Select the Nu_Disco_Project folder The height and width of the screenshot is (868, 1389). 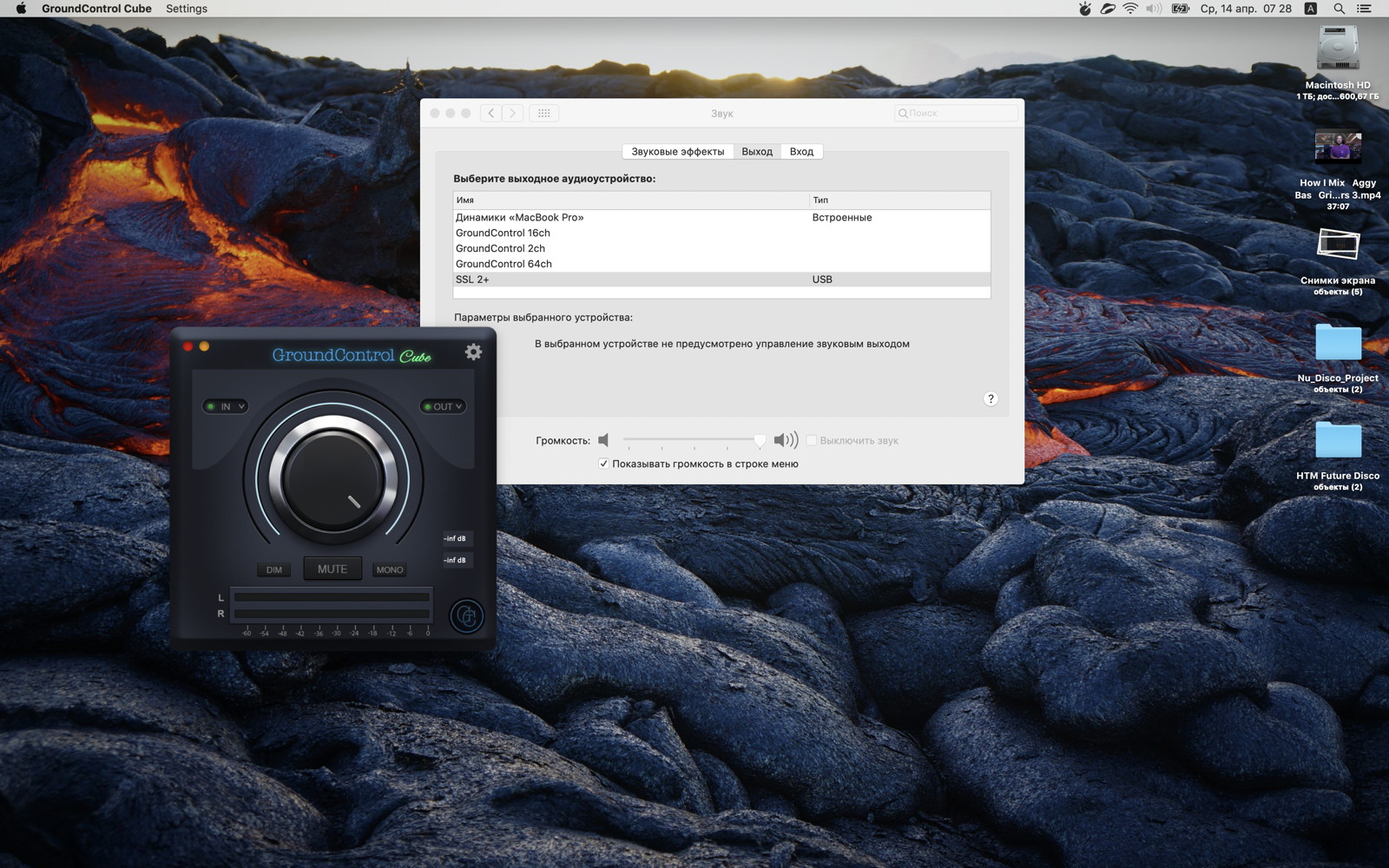pos(1338,343)
